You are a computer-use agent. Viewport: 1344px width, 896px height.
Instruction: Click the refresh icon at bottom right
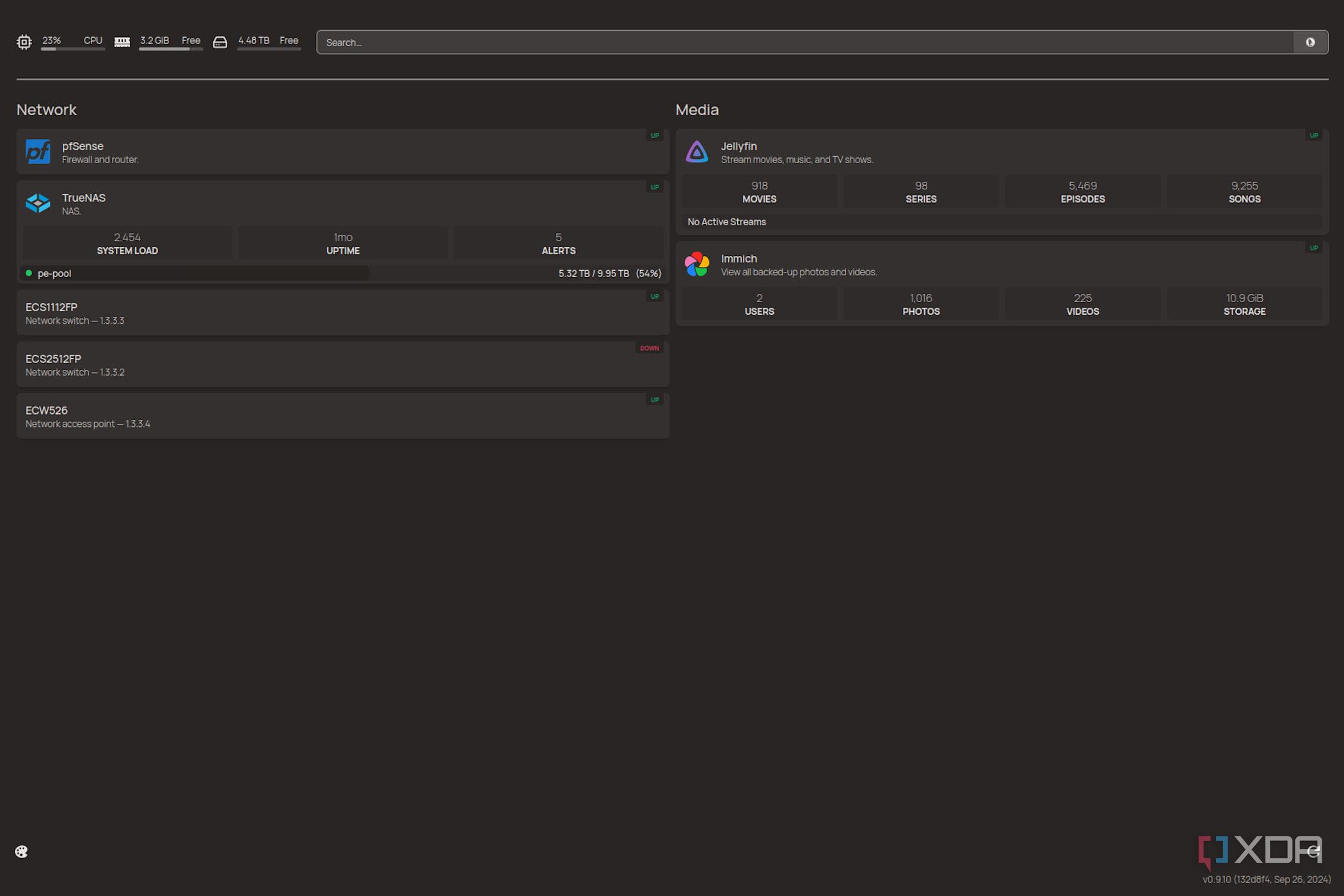click(x=1314, y=852)
